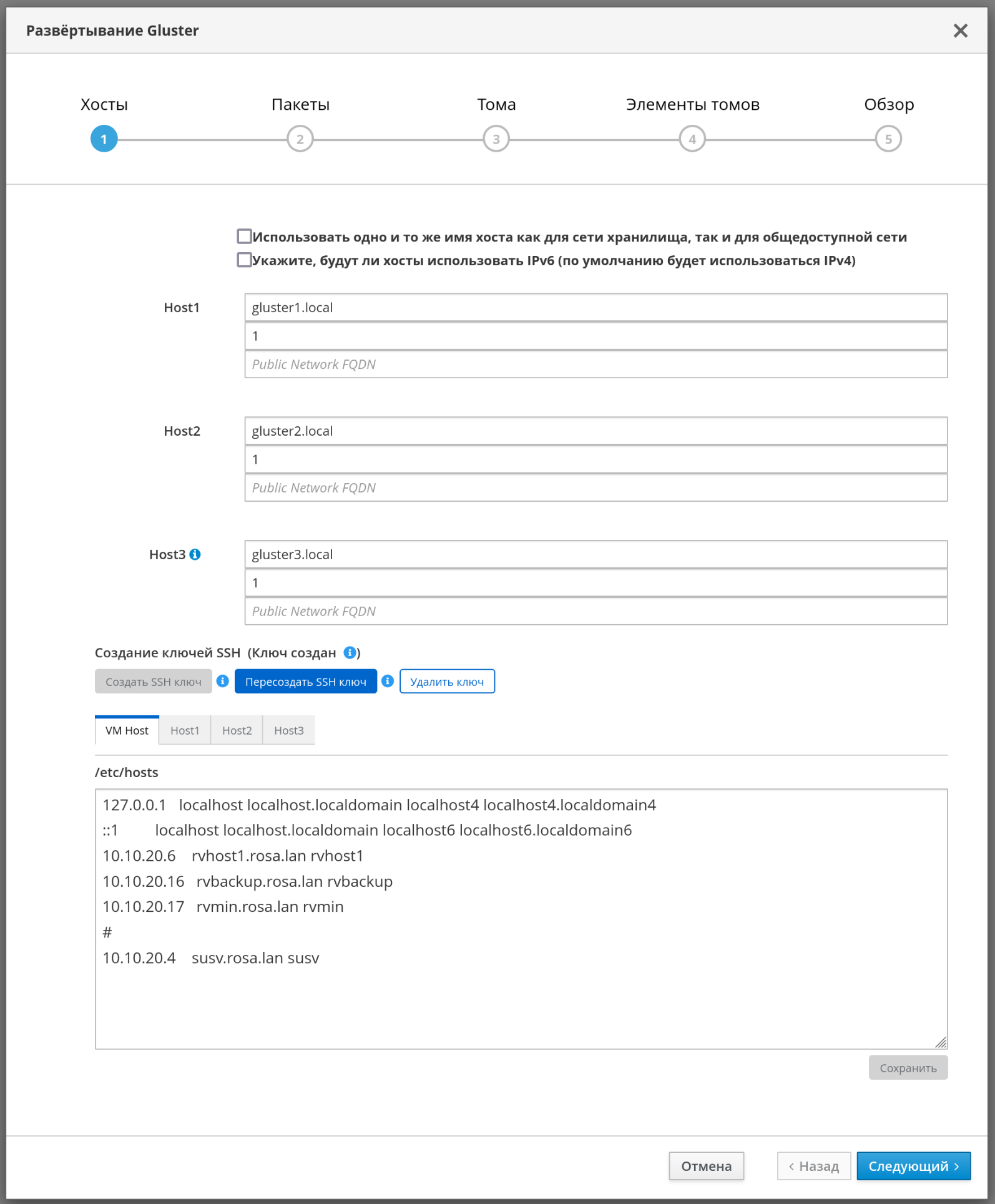
Task: Click info icon after 'Создать SSH ключ' button
Action: click(223, 681)
